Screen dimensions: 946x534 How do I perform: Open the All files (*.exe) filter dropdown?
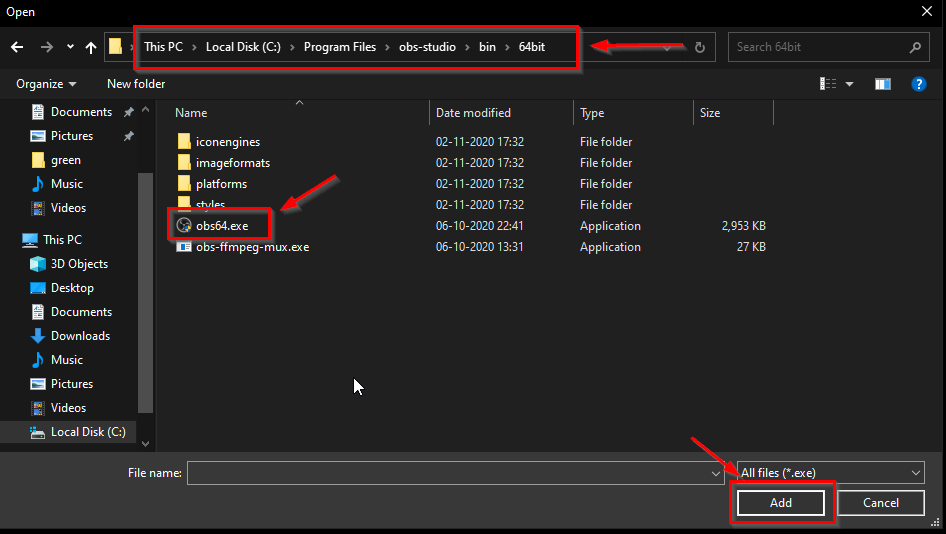point(830,473)
